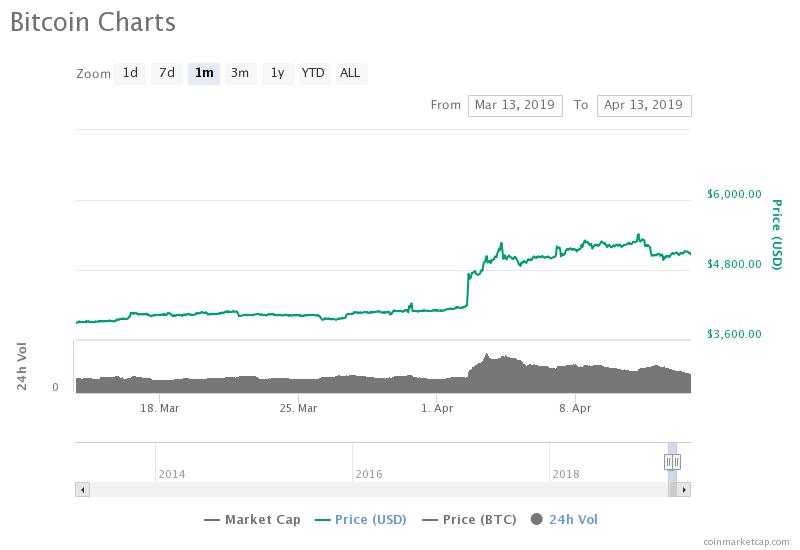The image size is (800, 550).
Task: Set the zoom to 1y
Action: [277, 73]
